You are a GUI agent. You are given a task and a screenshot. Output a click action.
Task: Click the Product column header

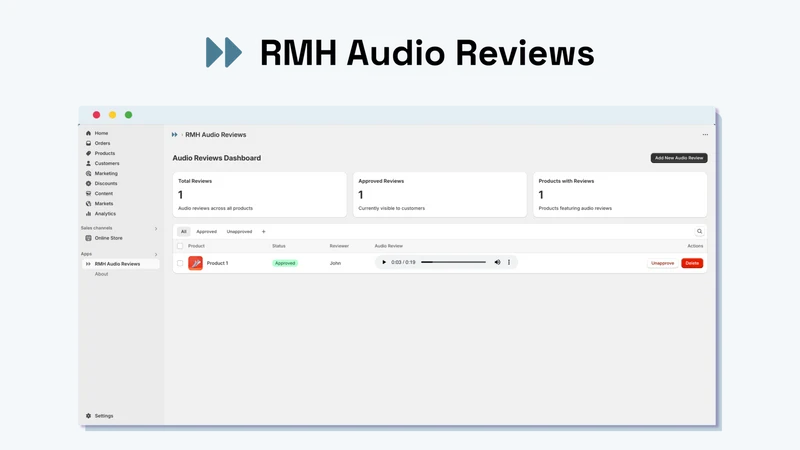coord(196,246)
